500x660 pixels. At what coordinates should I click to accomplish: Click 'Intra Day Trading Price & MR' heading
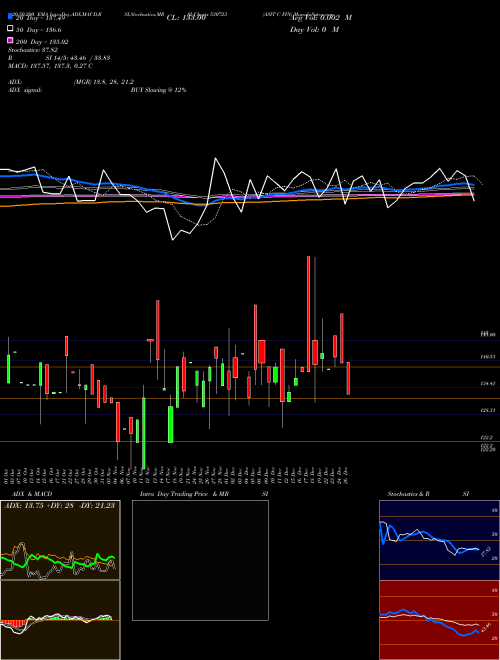(x=184, y=494)
